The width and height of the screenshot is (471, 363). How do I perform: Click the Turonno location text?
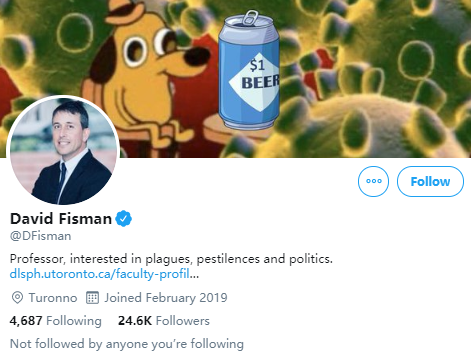tap(53, 298)
